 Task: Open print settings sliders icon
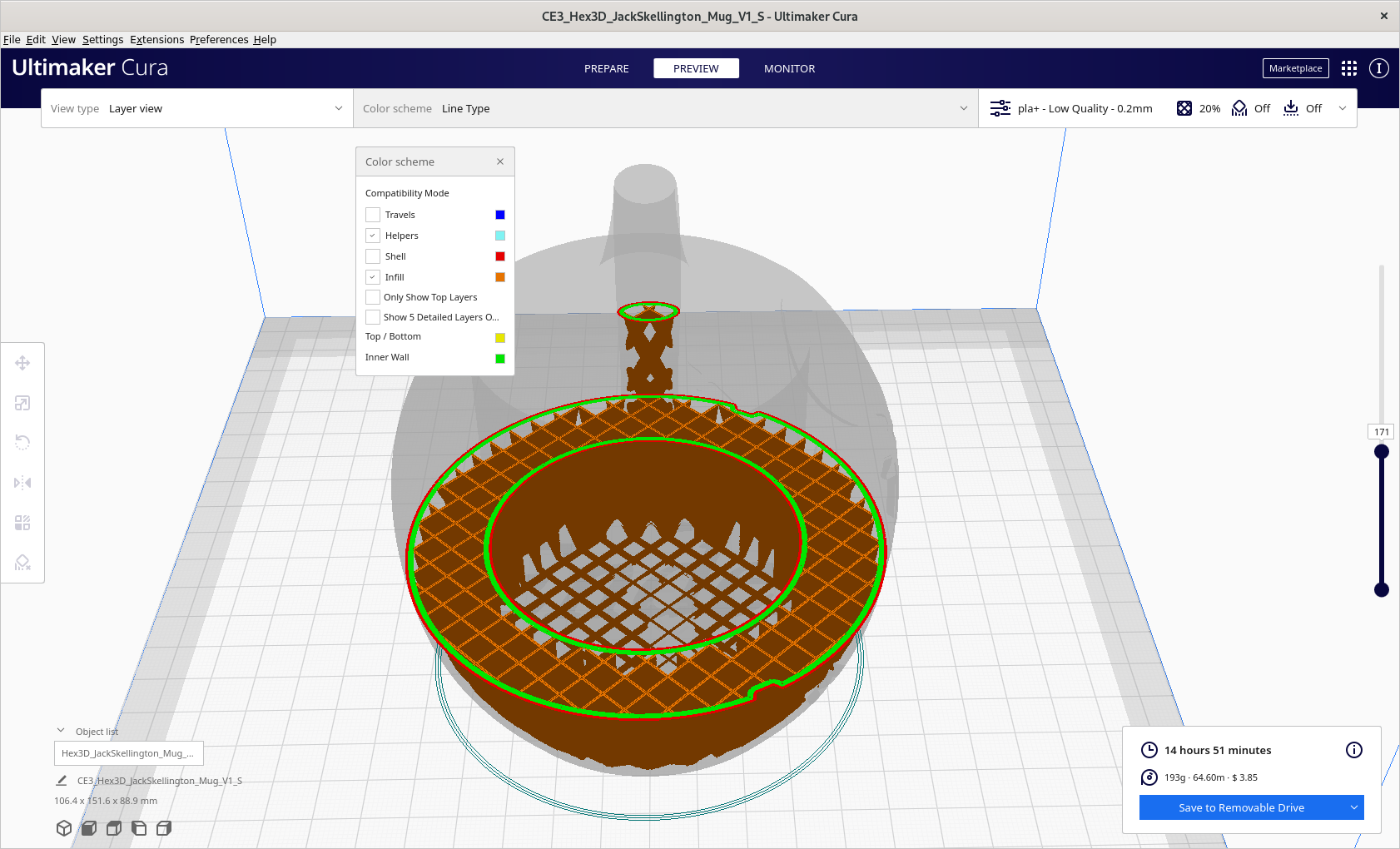(1000, 108)
